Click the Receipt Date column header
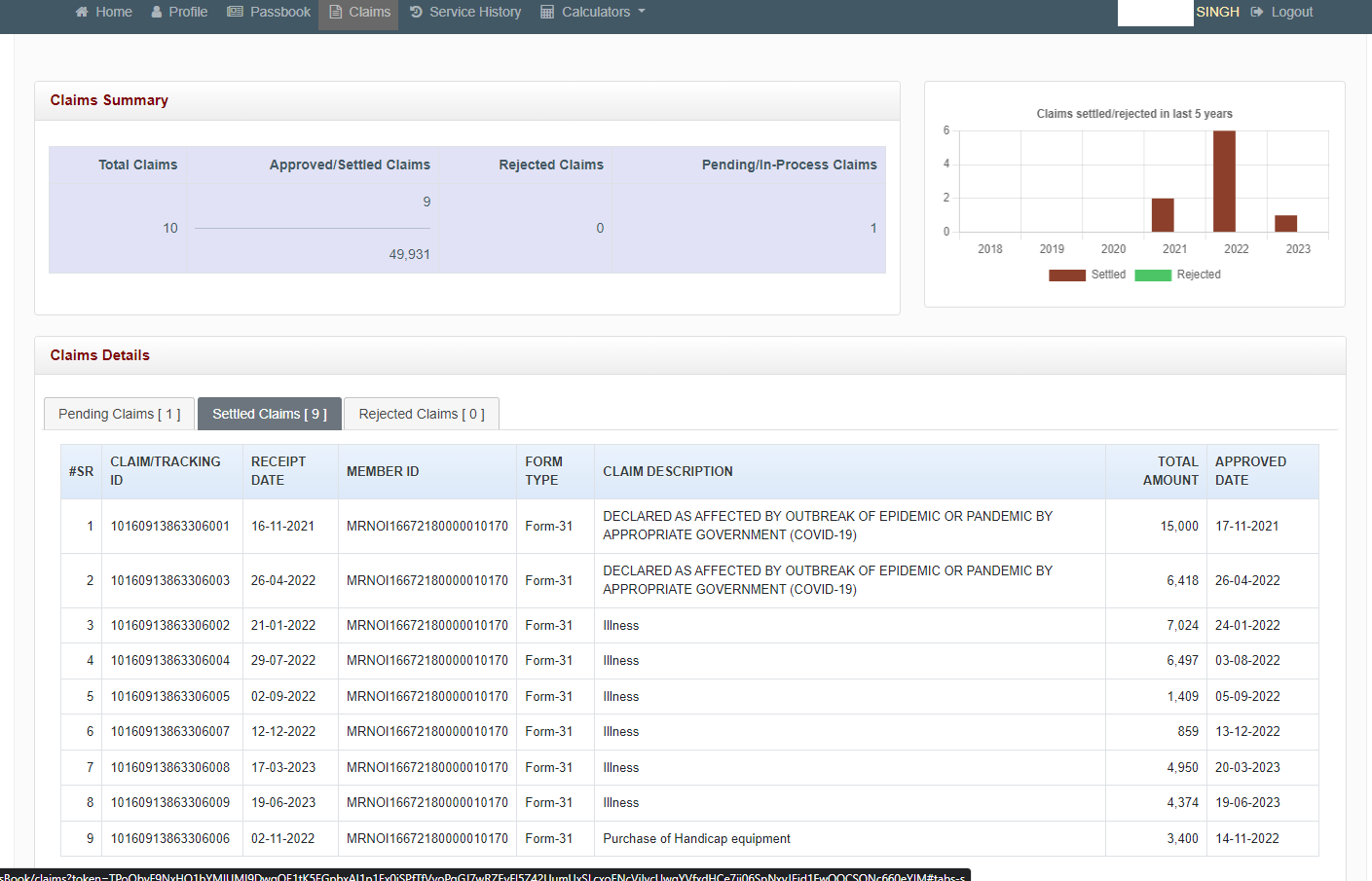The width and height of the screenshot is (1372, 881). 278,471
